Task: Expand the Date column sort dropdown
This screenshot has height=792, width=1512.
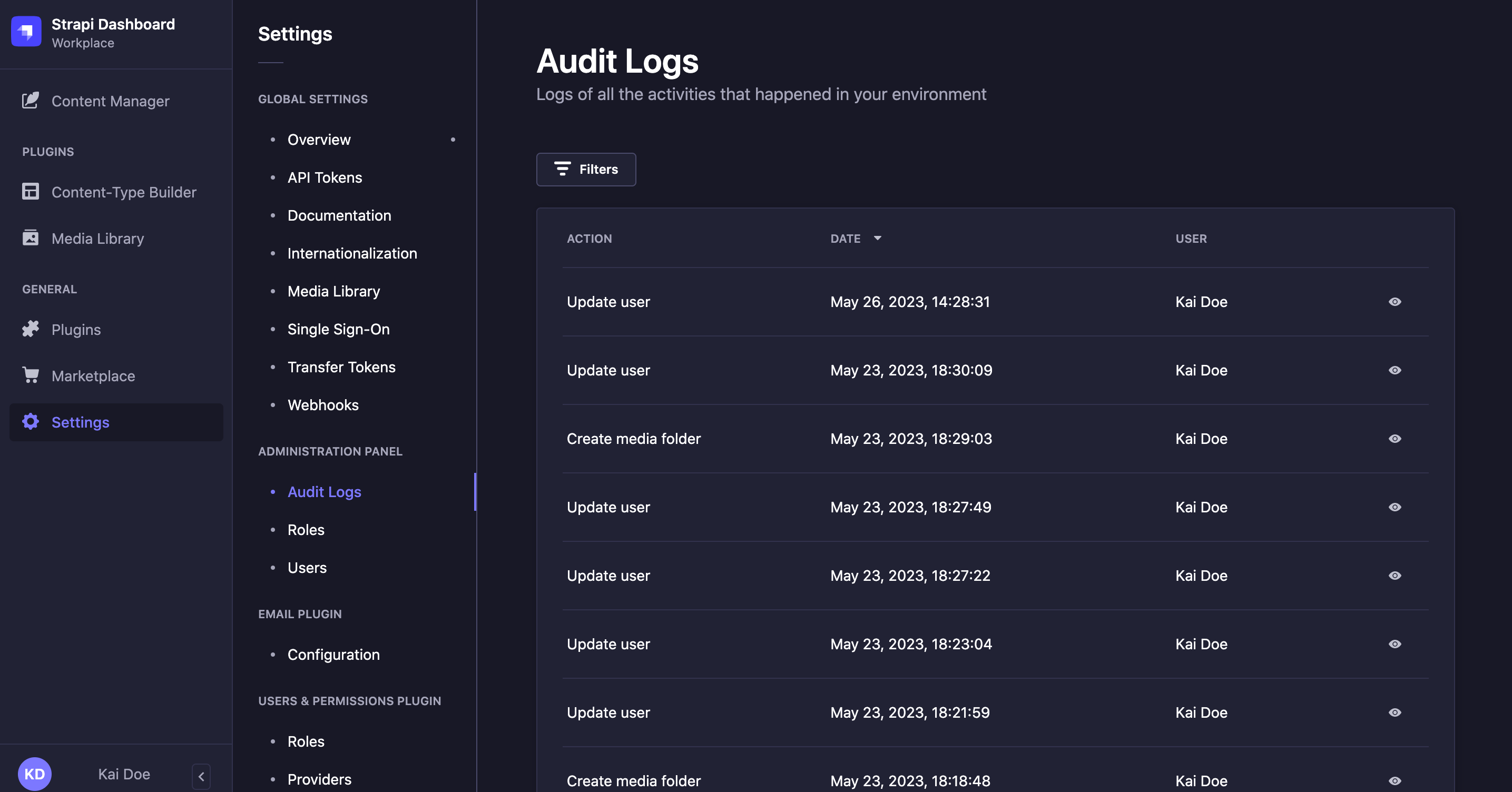Action: pyautogui.click(x=877, y=238)
